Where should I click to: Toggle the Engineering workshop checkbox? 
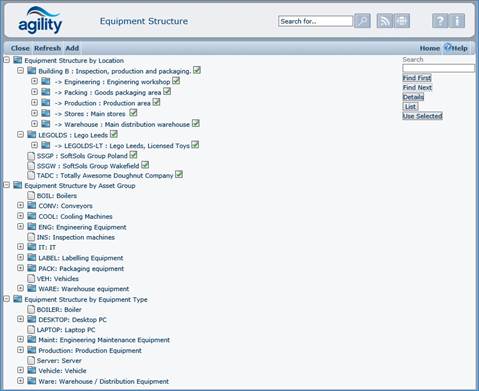pyautogui.click(x=176, y=81)
